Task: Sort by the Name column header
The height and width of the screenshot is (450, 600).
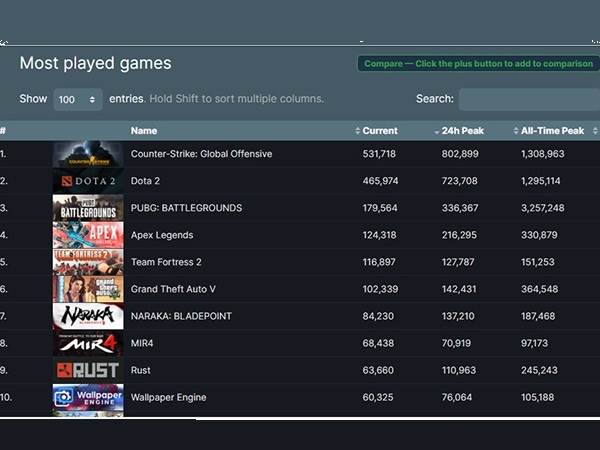Action: pyautogui.click(x=144, y=131)
